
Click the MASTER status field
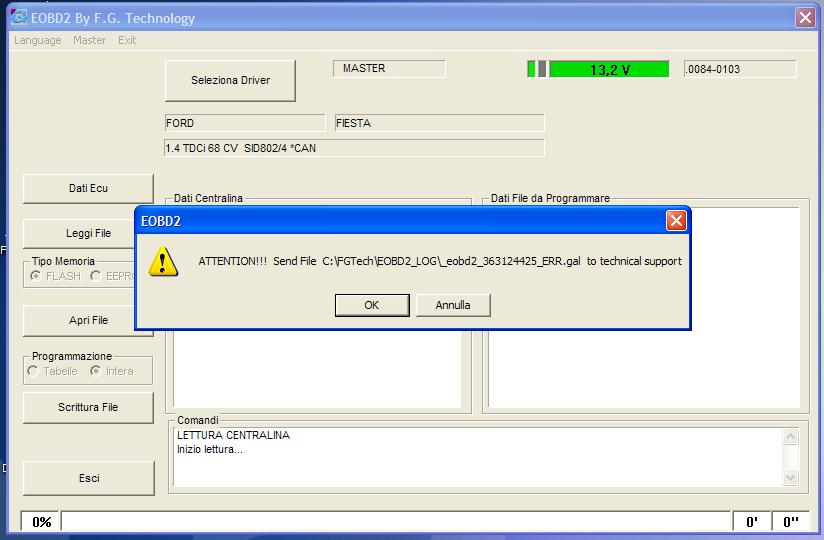click(389, 68)
